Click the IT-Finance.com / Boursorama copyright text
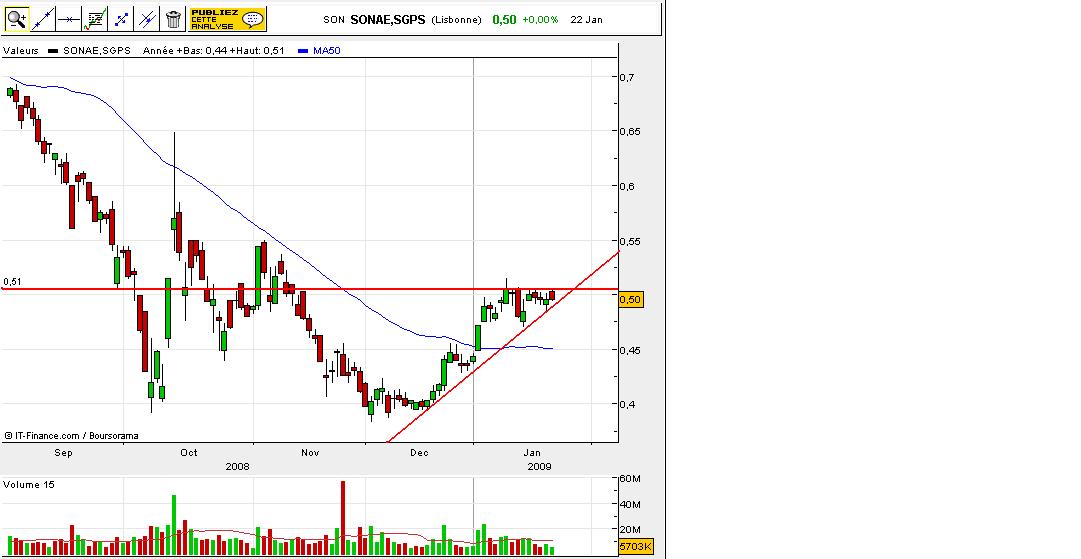The height and width of the screenshot is (559, 1081). [x=72, y=436]
